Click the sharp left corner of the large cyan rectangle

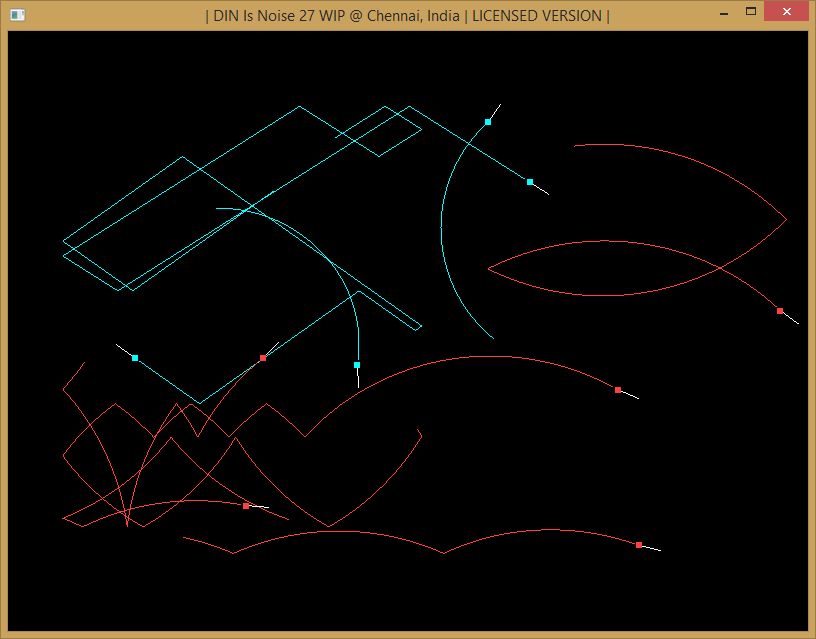pos(64,242)
